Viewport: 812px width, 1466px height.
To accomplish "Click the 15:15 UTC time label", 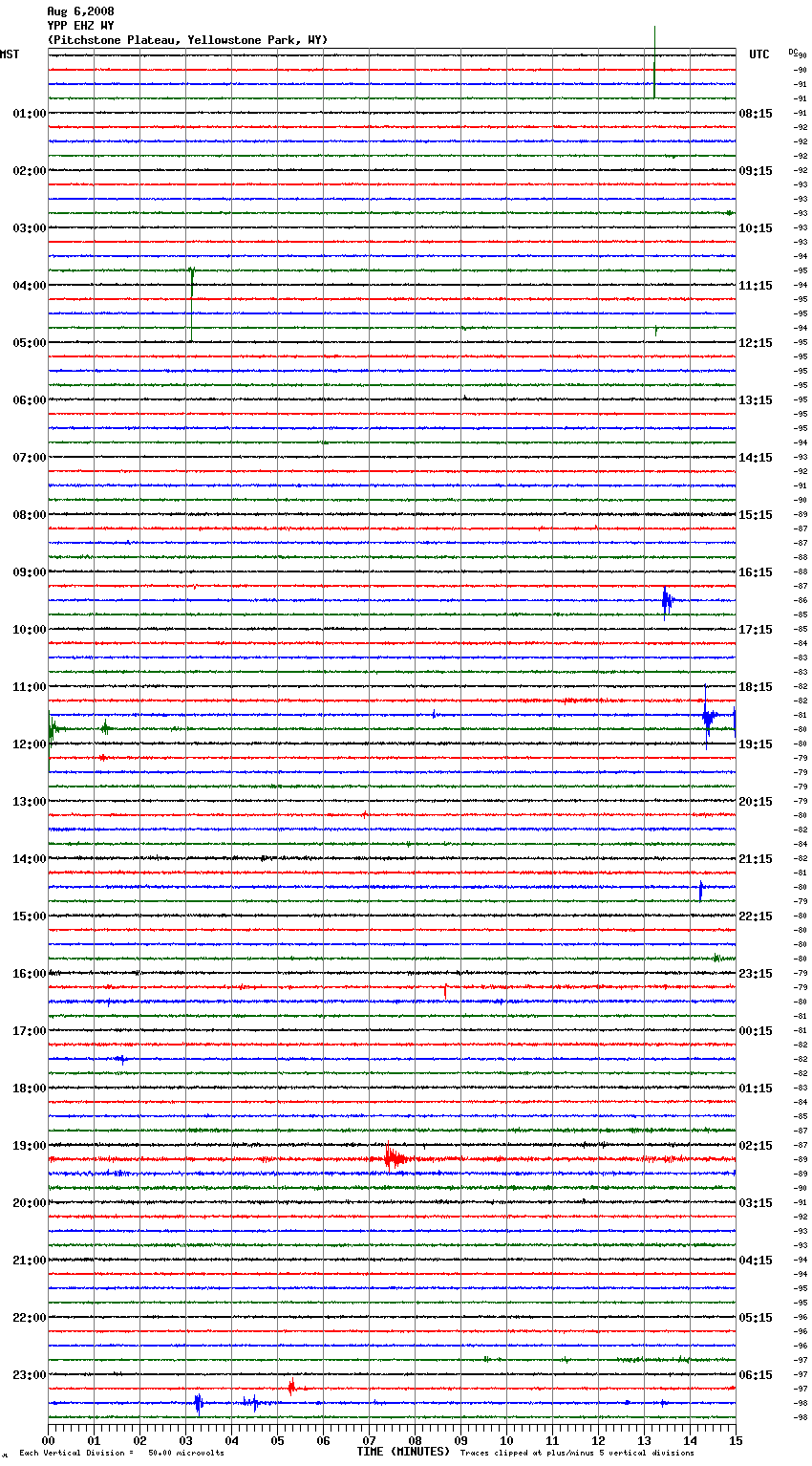I will click(x=756, y=515).
